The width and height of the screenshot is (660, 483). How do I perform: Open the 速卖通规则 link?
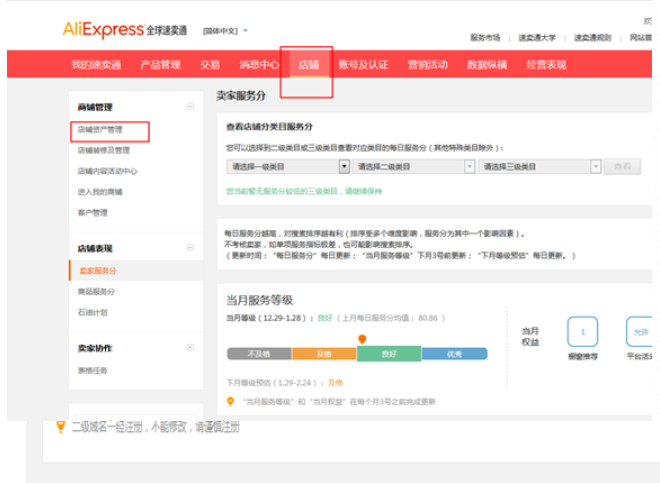(593, 38)
